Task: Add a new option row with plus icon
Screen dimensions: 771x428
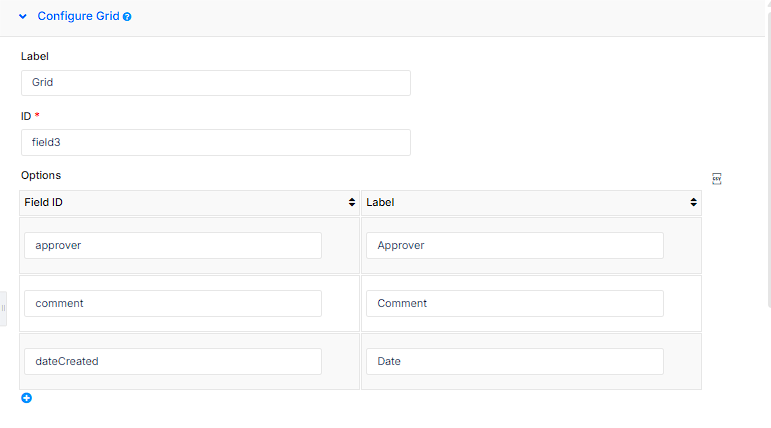Action: coord(27,398)
